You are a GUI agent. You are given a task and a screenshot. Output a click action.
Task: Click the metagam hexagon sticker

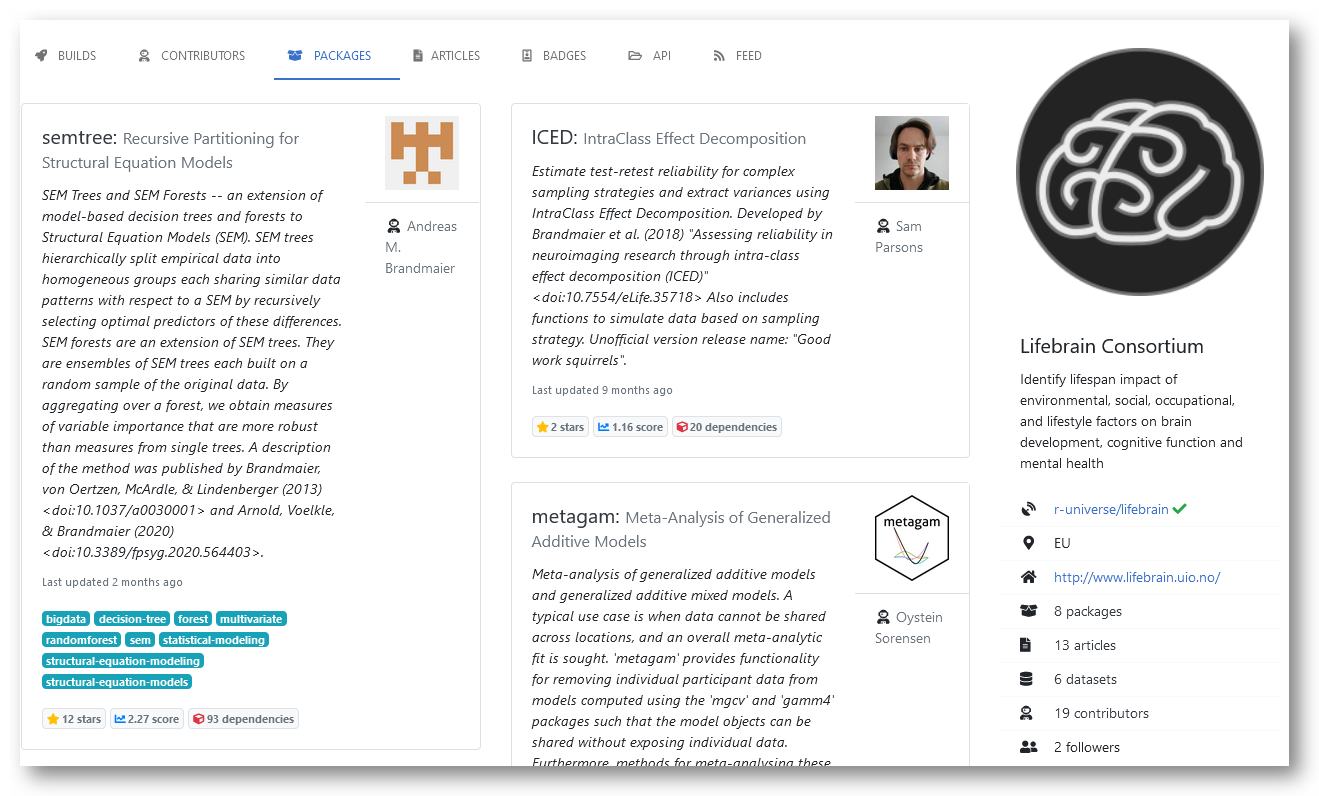(911, 538)
